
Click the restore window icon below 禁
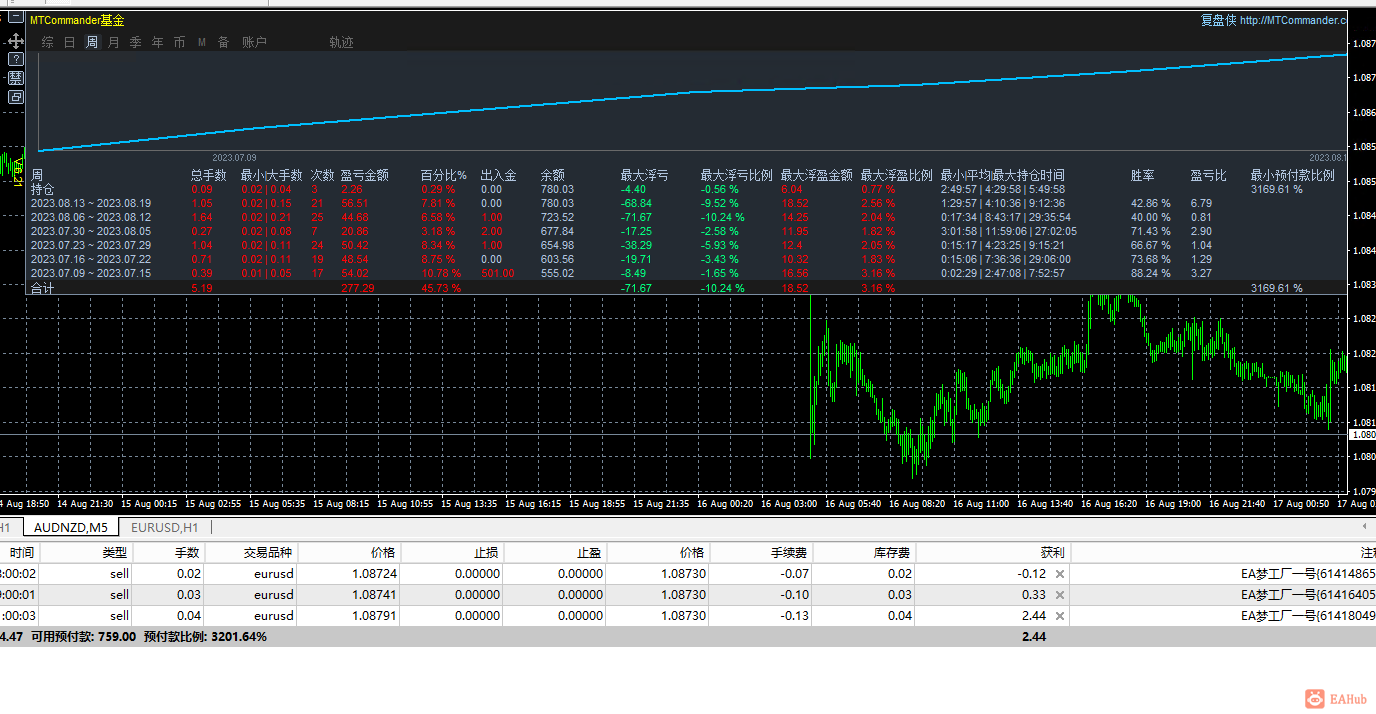[x=15, y=97]
